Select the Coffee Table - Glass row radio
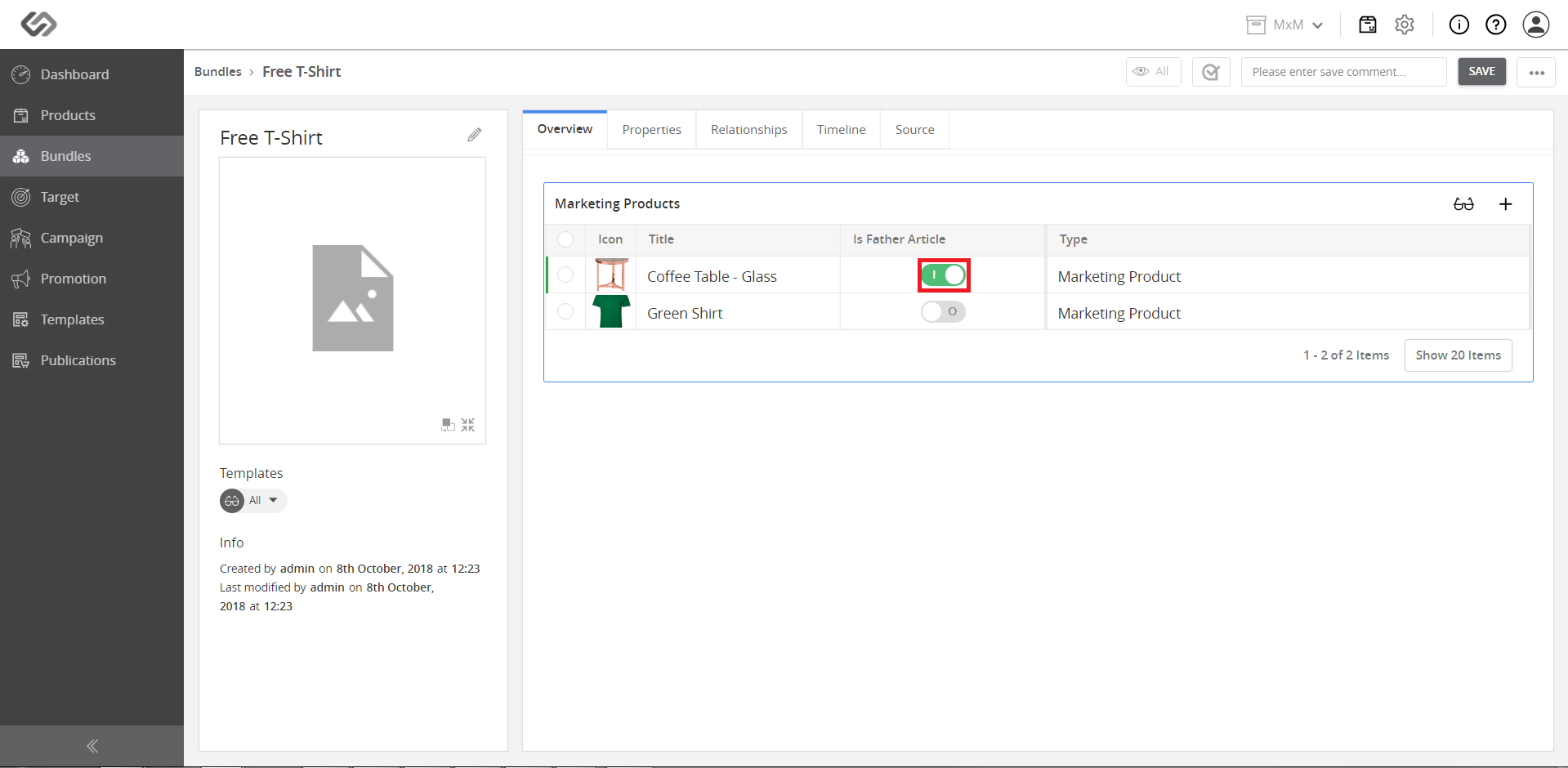This screenshot has height=768, width=1568. [565, 275]
